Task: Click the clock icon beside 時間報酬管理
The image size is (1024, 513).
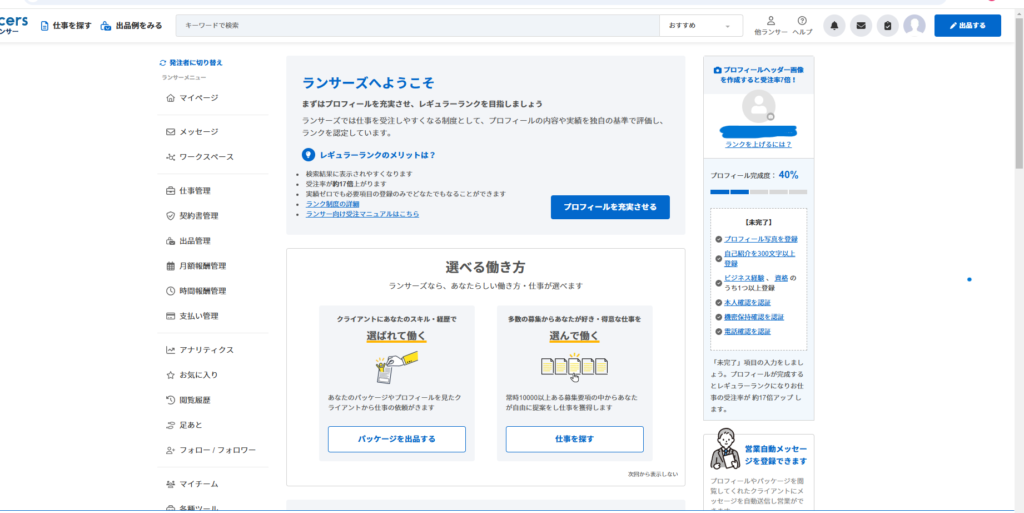Action: coord(170,291)
